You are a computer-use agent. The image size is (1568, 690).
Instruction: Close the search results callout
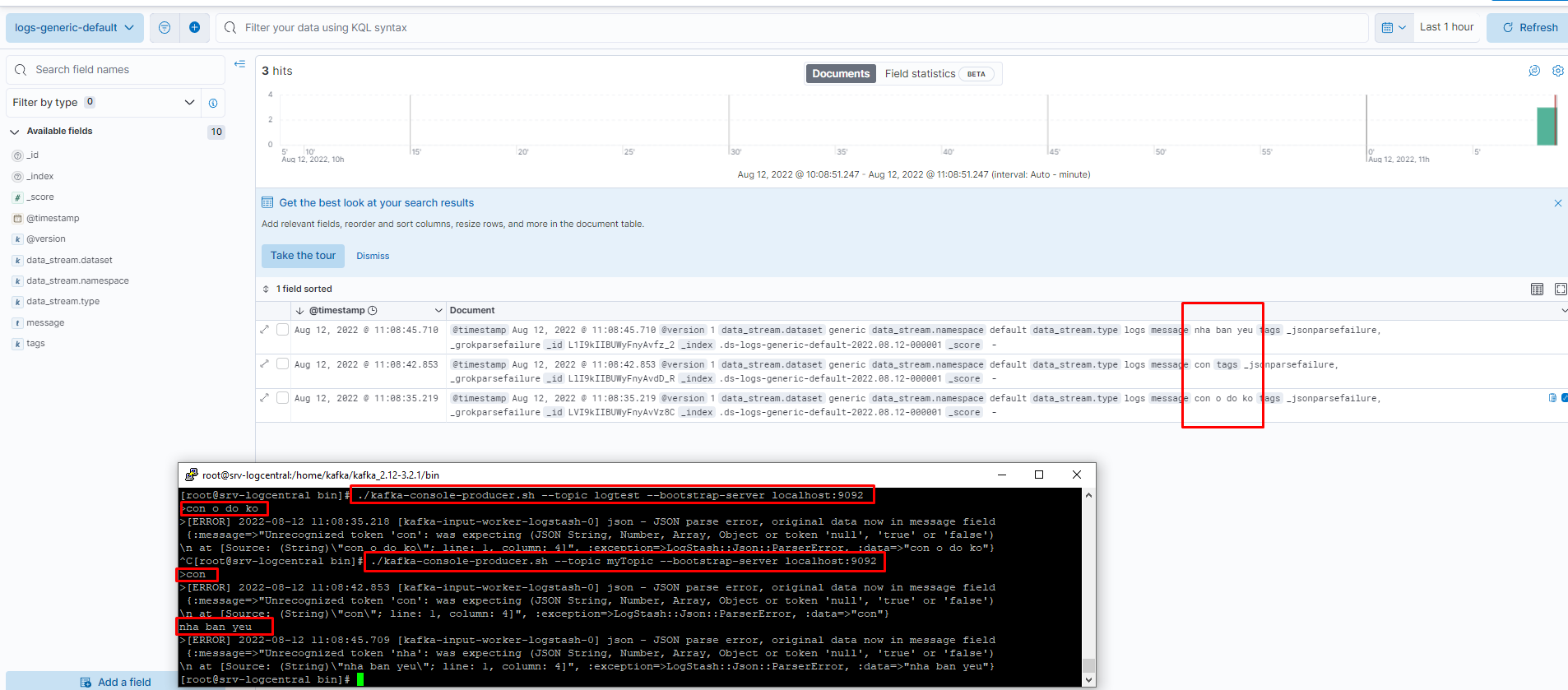coord(1557,203)
